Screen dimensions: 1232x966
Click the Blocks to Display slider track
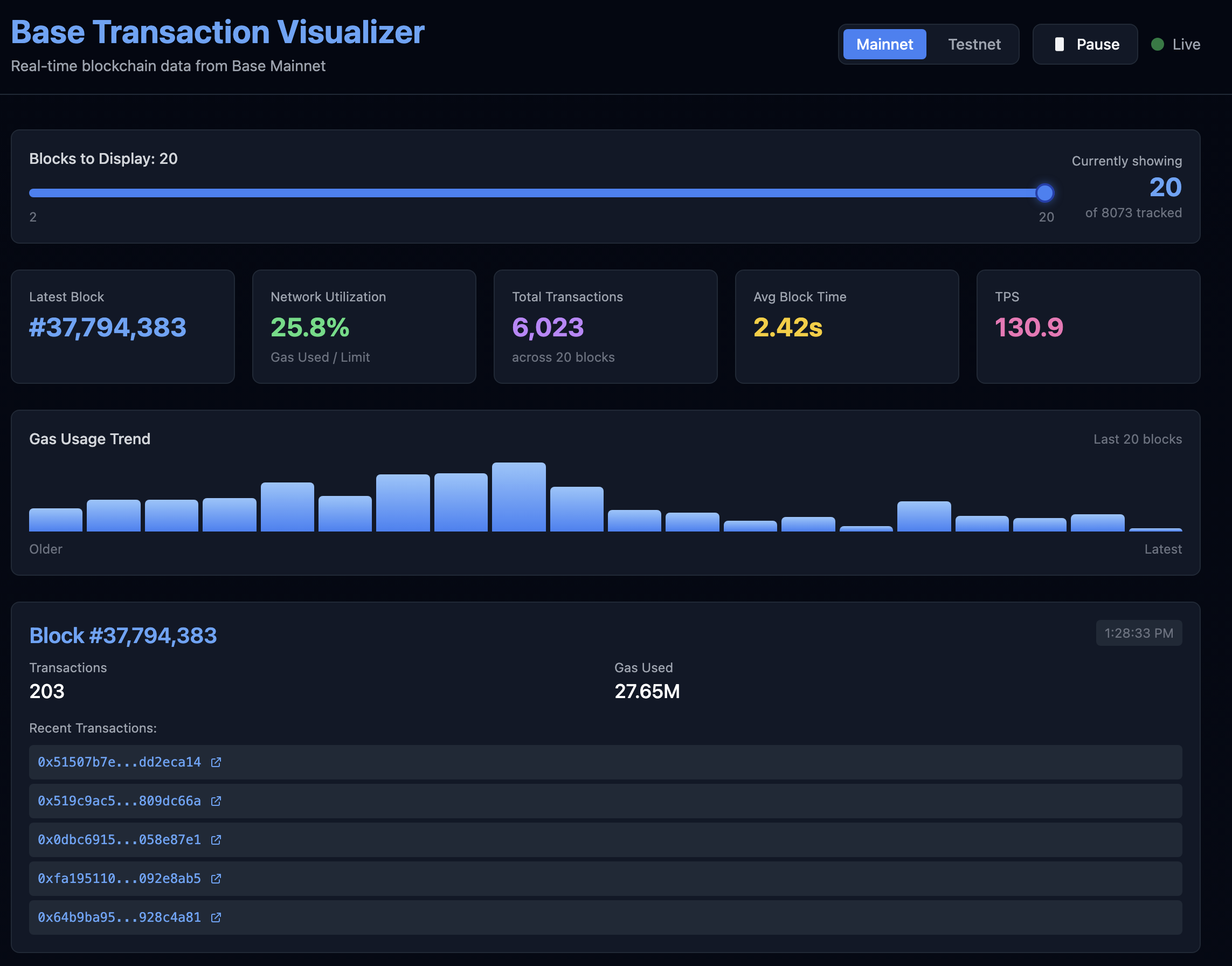coord(541,193)
